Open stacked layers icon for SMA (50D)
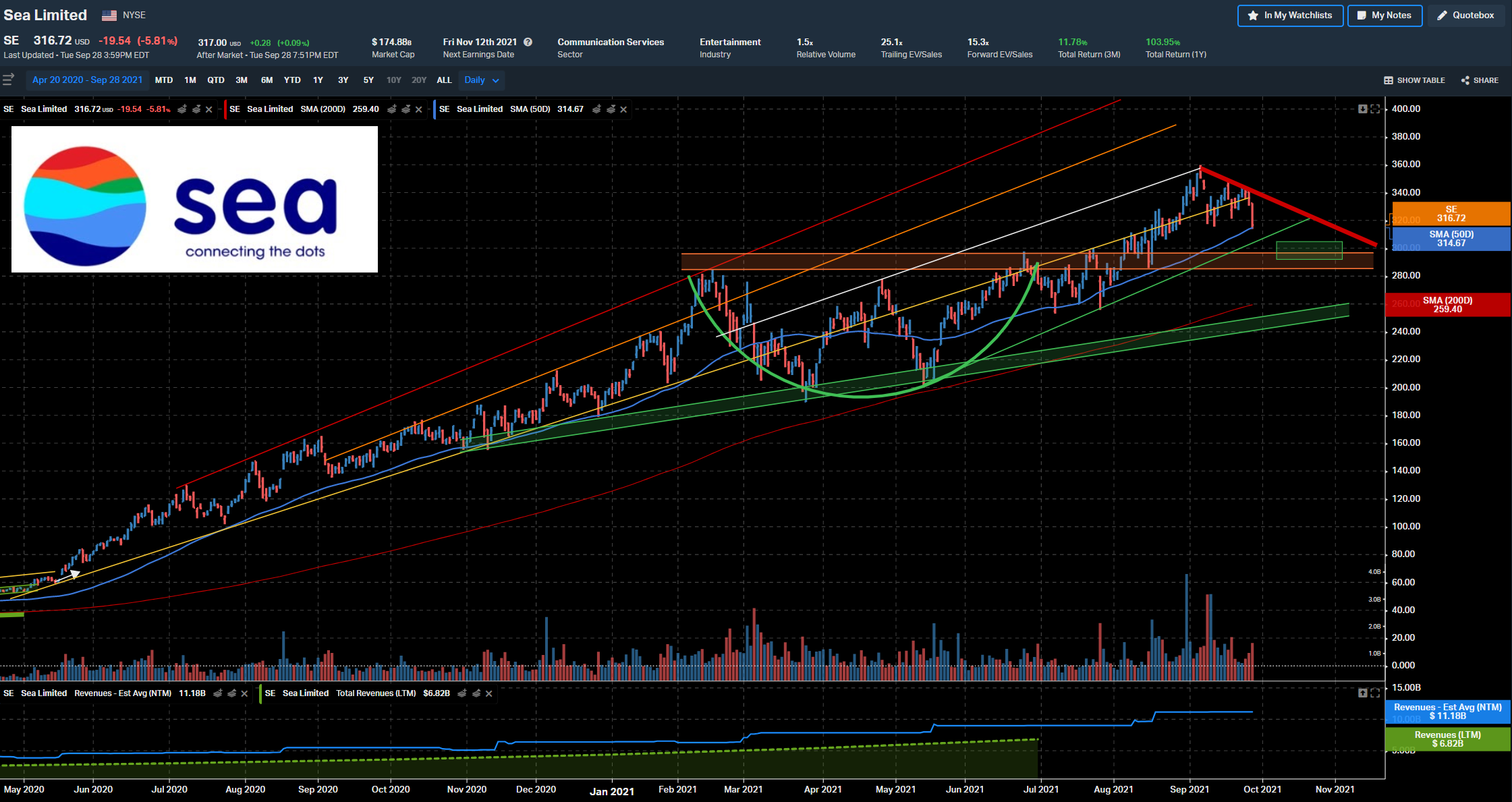 (x=611, y=109)
